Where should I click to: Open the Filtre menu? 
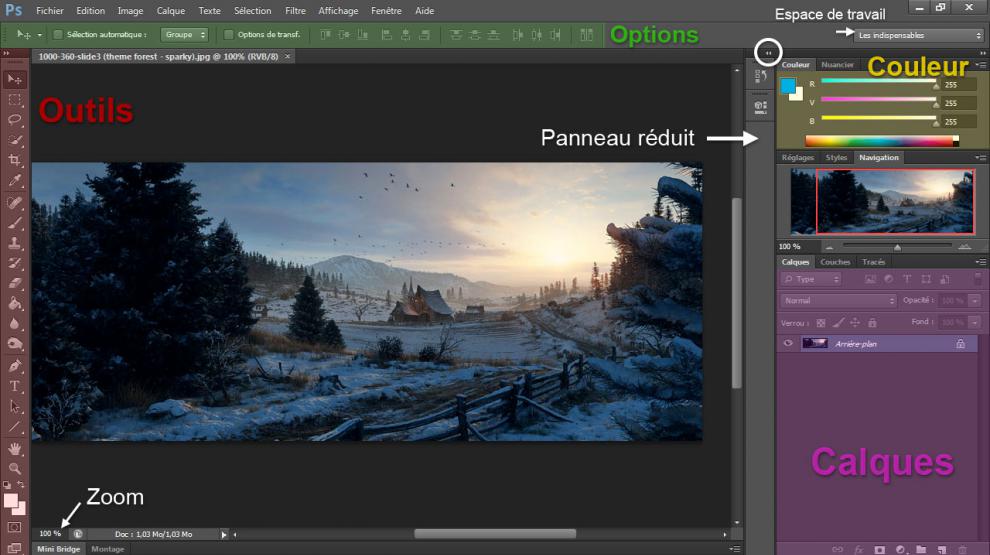(295, 11)
